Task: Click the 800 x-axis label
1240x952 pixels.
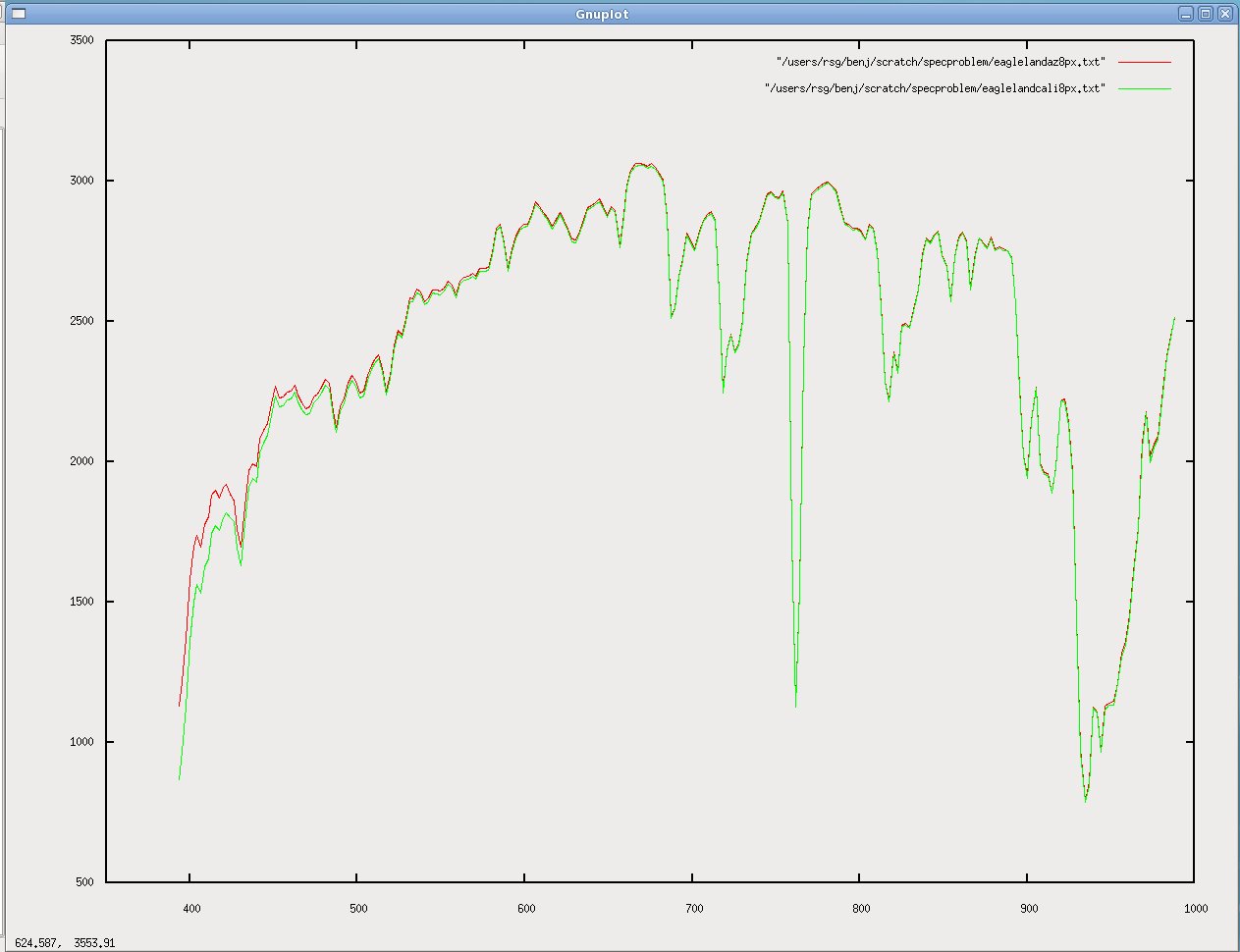Action: click(861, 909)
